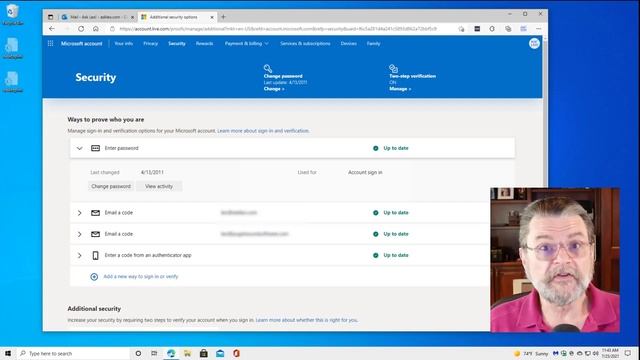Go to the browser home icon

(x=96, y=29)
